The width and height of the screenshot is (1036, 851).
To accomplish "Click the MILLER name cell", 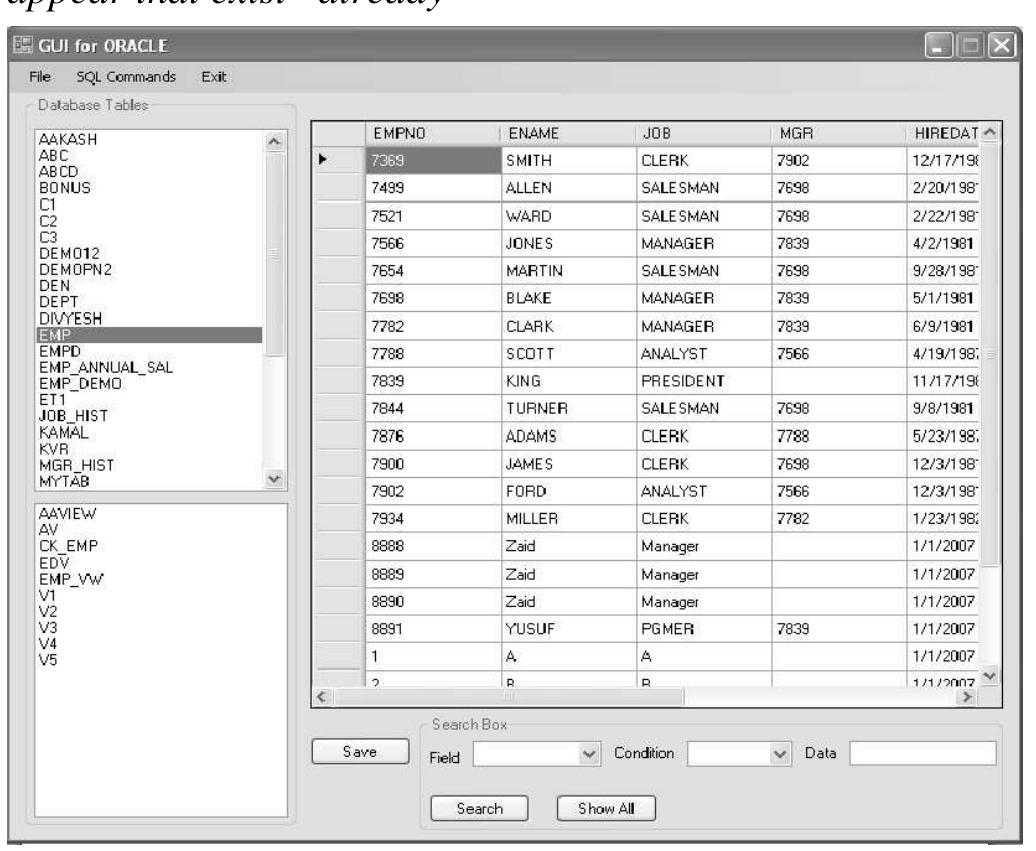I will [569, 519].
